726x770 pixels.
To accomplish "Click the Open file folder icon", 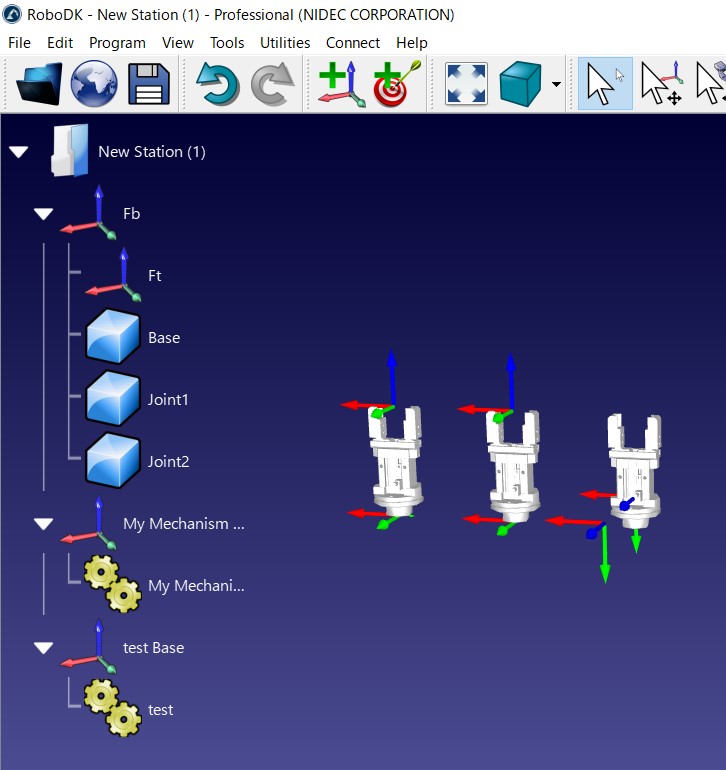I will click(x=39, y=84).
